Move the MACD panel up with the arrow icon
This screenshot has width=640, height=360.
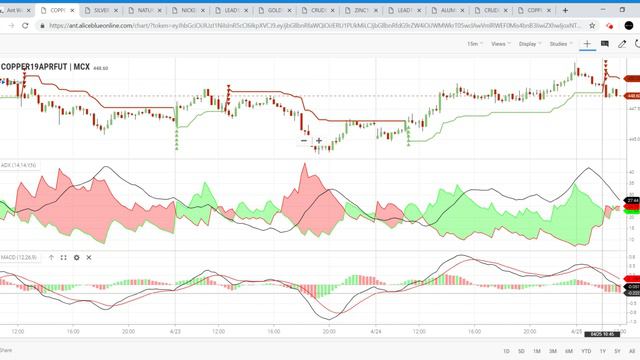coord(51,258)
